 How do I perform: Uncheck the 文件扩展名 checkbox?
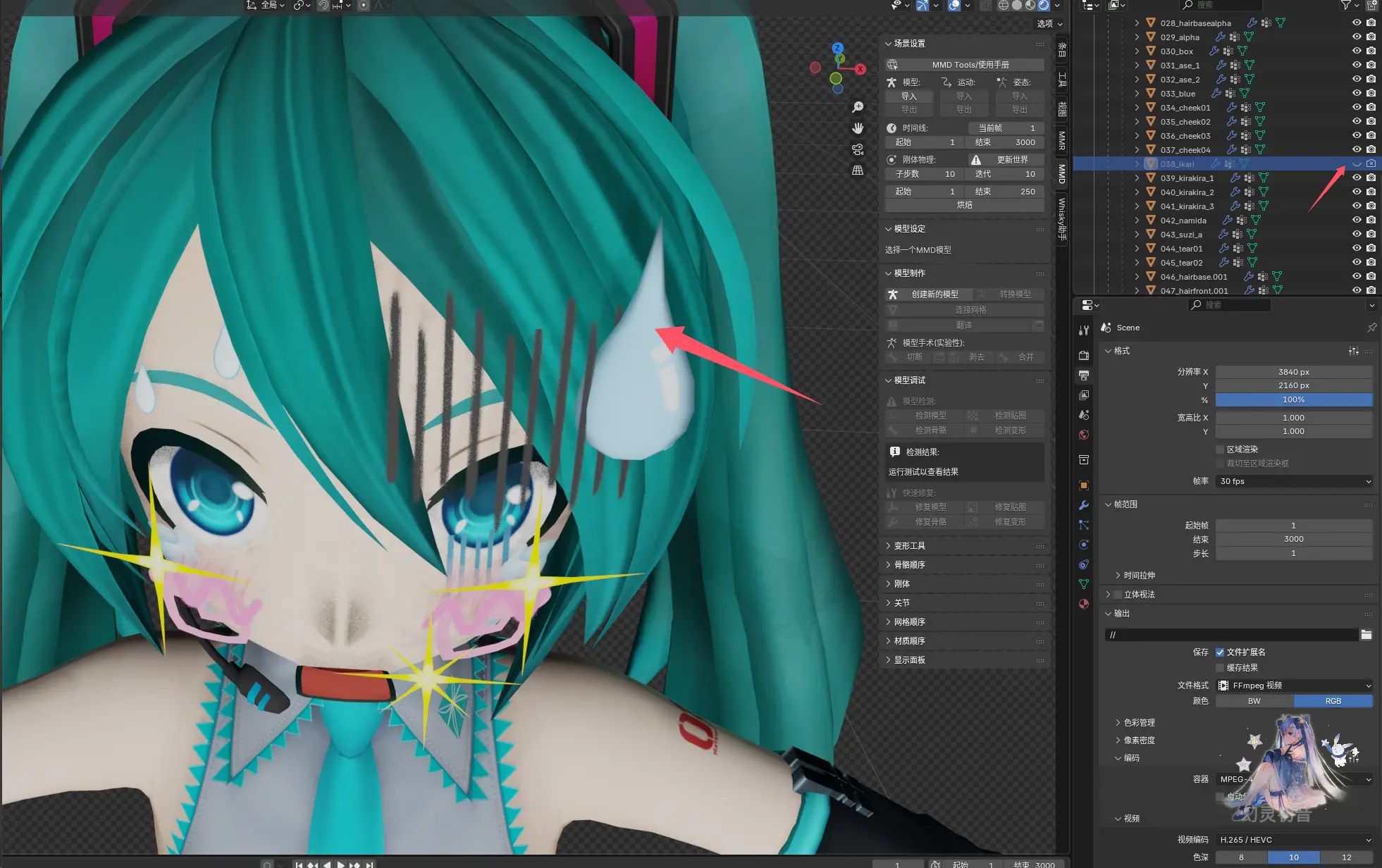click(x=1220, y=652)
